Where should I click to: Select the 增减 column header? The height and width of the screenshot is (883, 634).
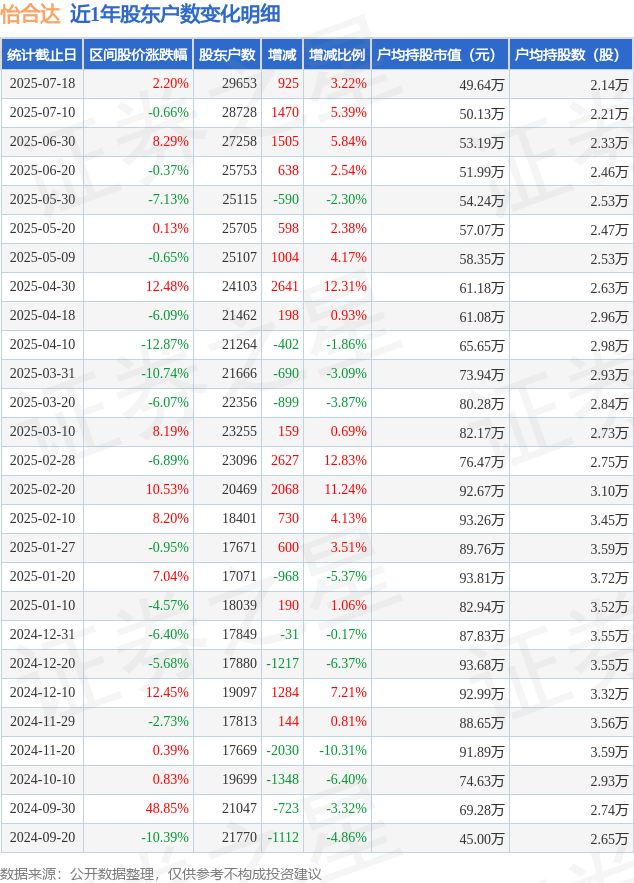[282, 55]
